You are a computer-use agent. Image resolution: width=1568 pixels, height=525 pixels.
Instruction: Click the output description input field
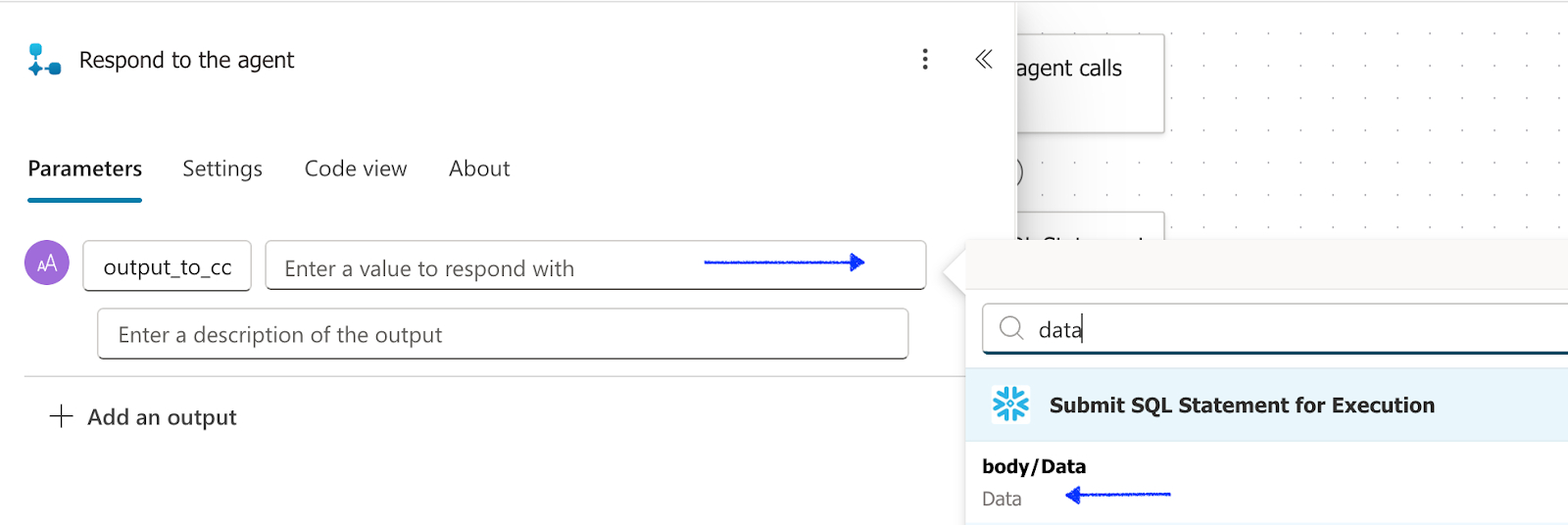pos(502,335)
